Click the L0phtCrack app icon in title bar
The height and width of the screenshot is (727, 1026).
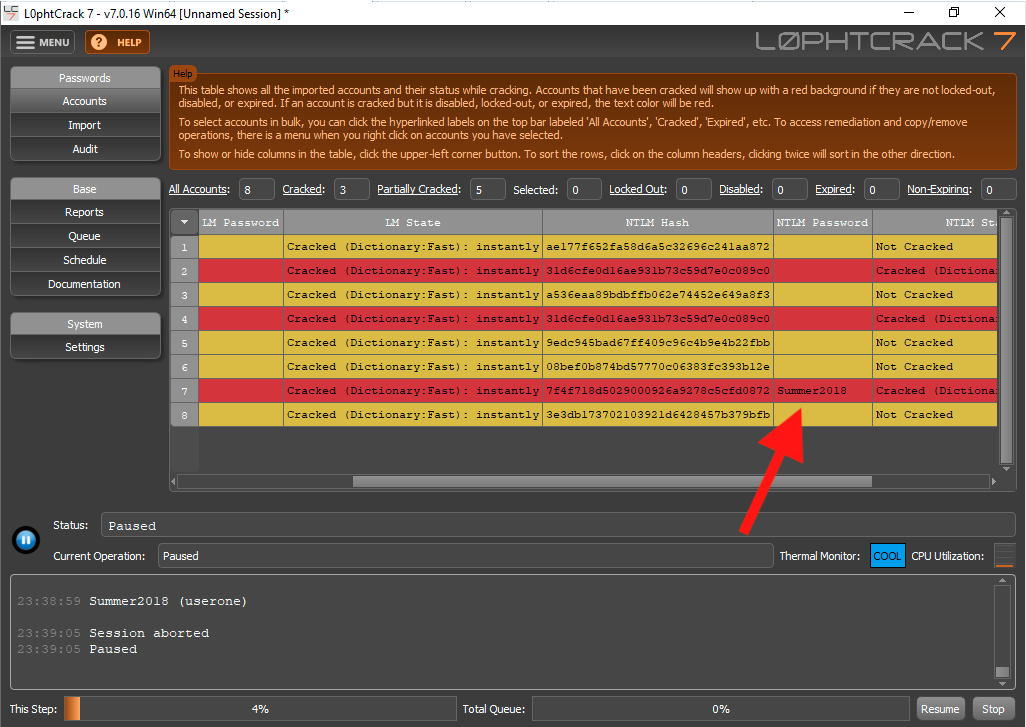point(10,12)
